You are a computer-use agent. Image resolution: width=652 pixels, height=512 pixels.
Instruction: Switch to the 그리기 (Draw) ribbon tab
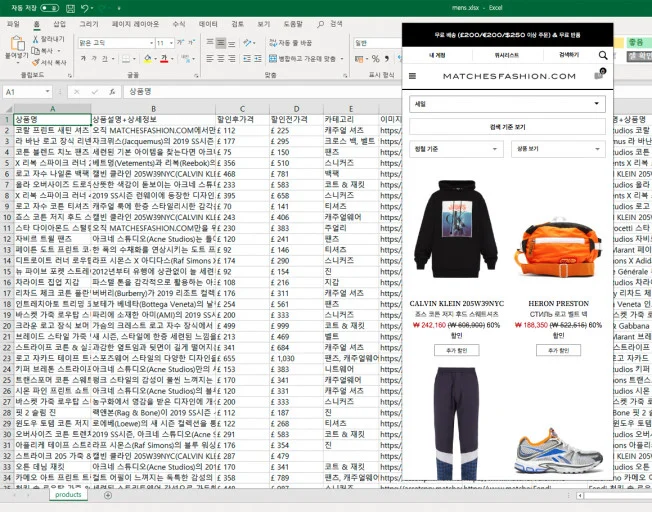(89, 24)
